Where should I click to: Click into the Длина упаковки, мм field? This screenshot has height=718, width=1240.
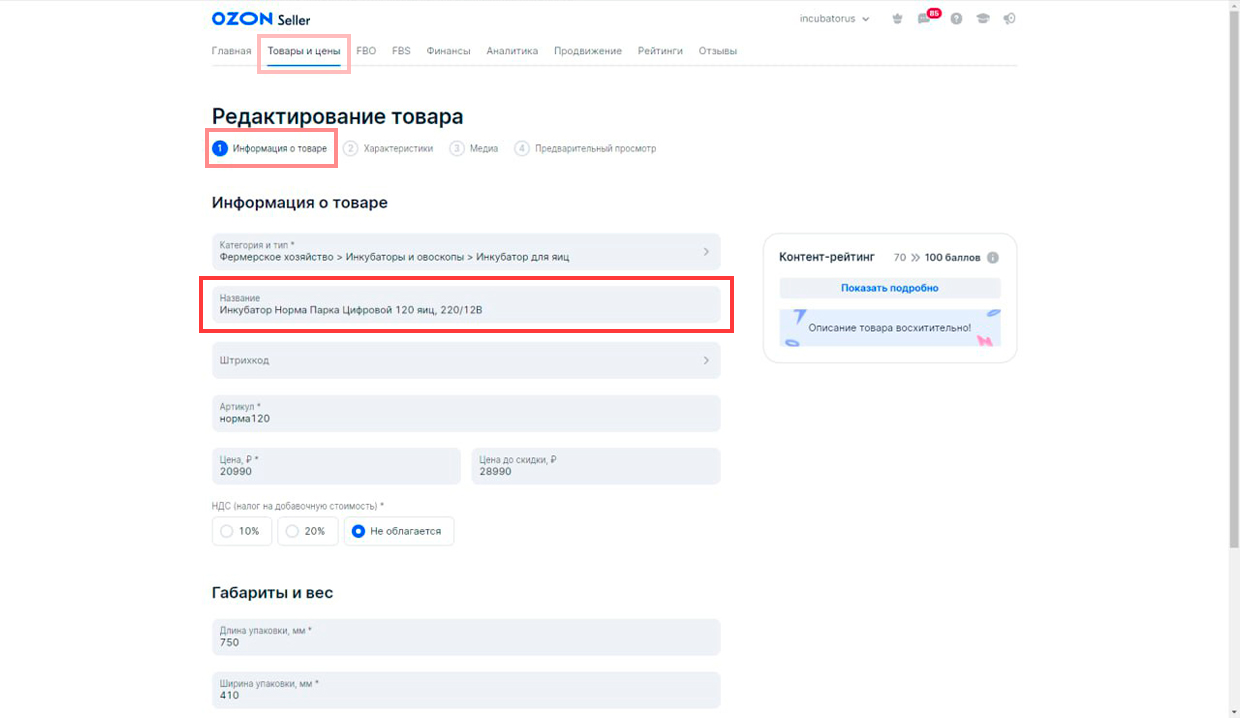click(466, 637)
